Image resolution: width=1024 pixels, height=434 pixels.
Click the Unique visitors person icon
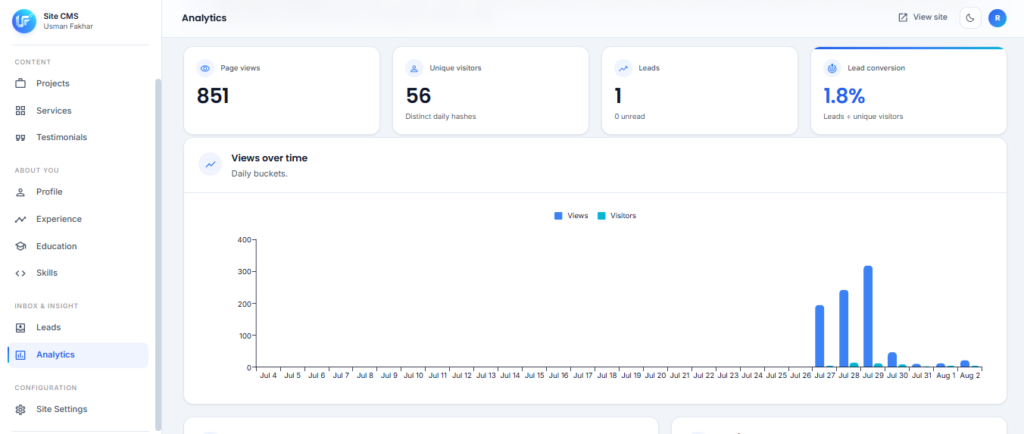[x=414, y=68]
